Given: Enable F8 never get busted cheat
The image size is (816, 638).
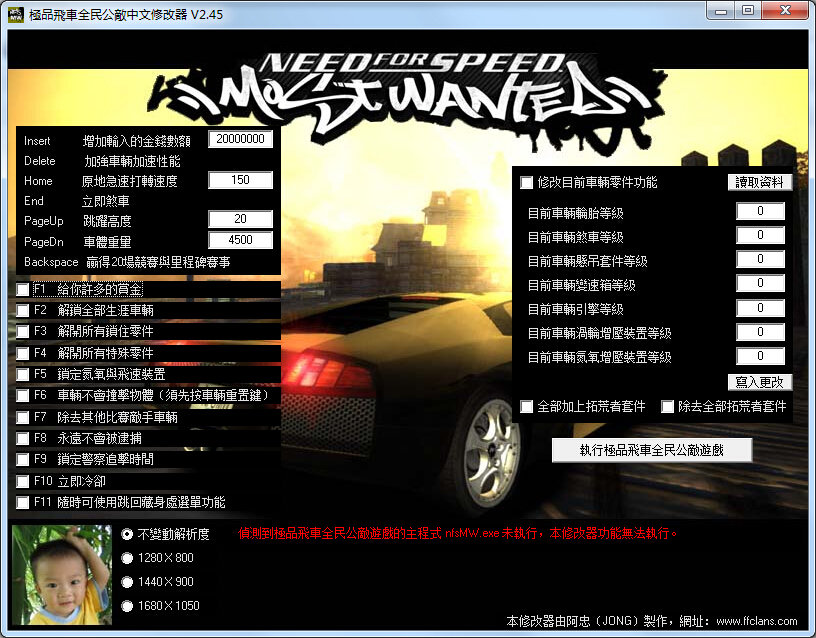Looking at the screenshot, I should click(20, 438).
